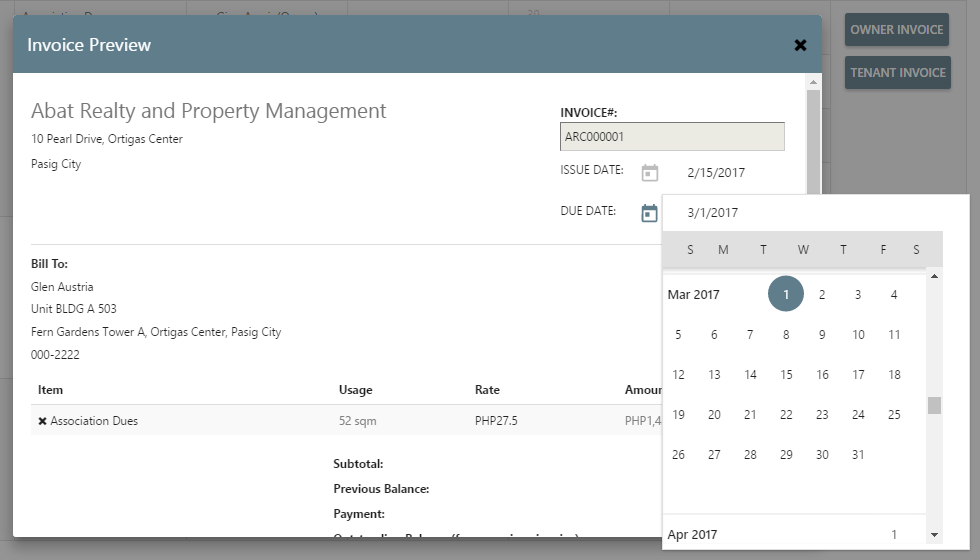Select March 10 in the calendar
The image size is (980, 560).
(858, 334)
